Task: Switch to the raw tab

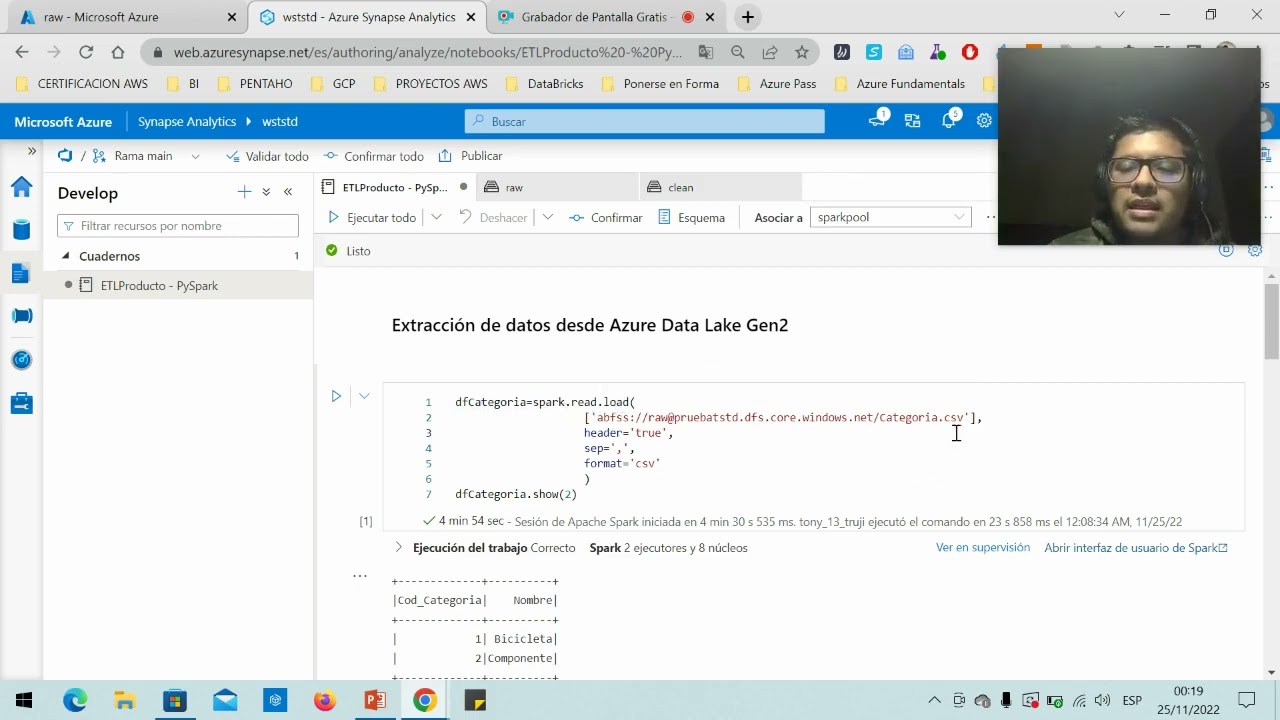Action: click(556, 187)
